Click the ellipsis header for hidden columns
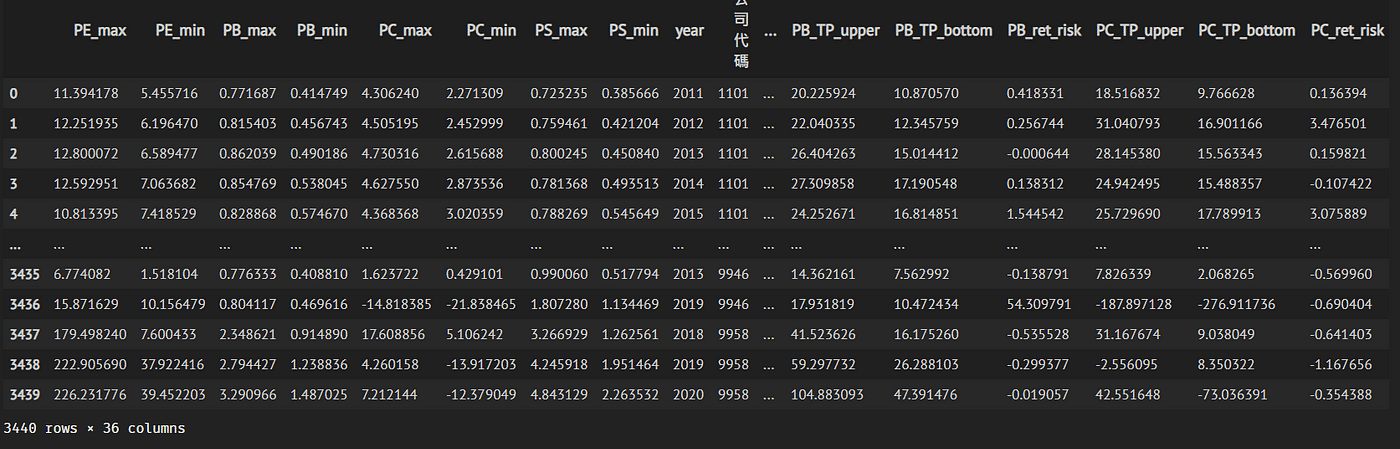 [769, 30]
